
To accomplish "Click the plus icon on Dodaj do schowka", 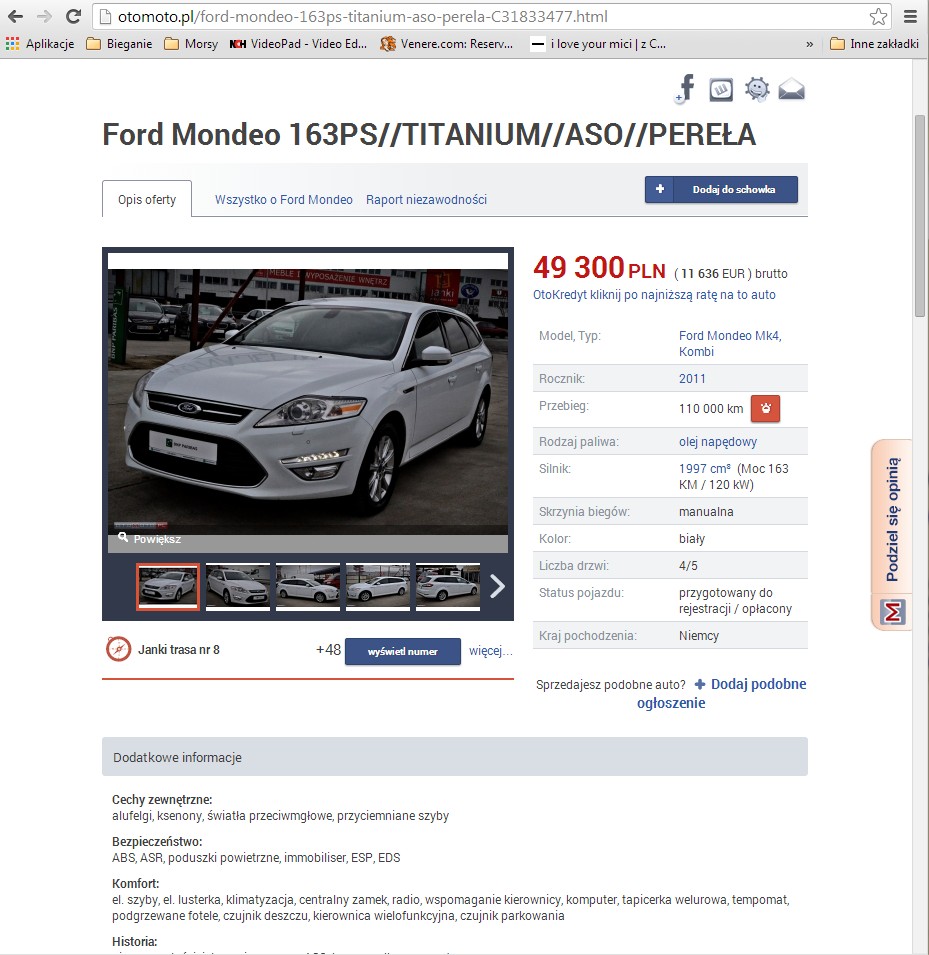I will [660, 189].
